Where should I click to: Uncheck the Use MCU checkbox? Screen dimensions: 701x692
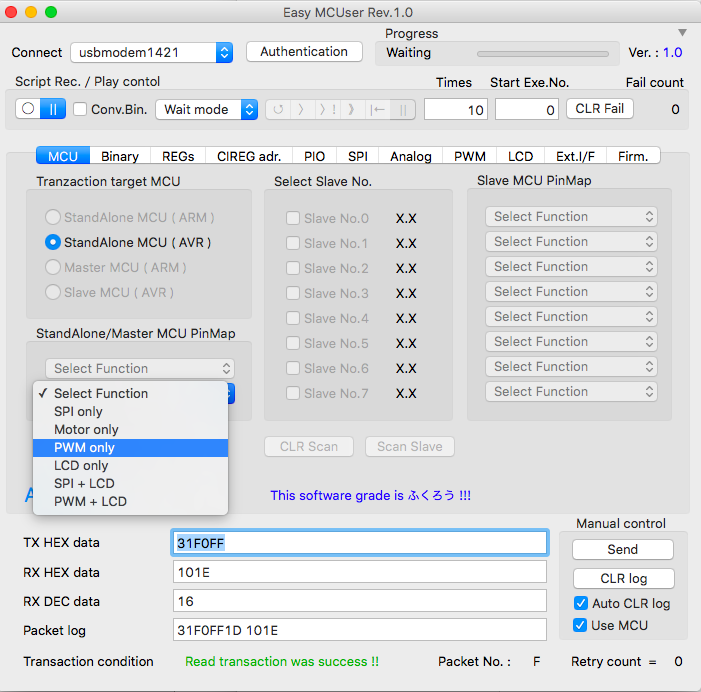point(580,625)
